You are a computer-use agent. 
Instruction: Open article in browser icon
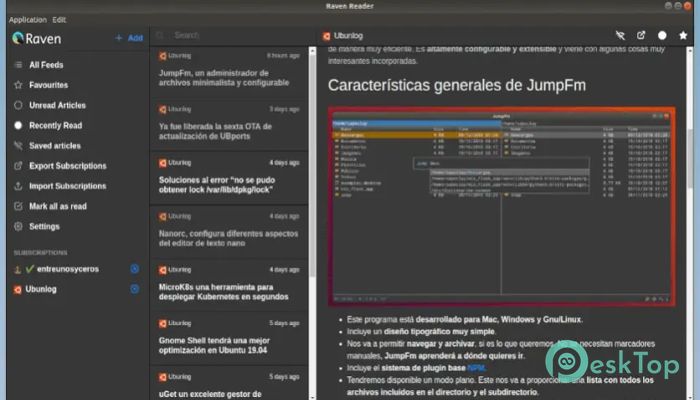coord(641,35)
